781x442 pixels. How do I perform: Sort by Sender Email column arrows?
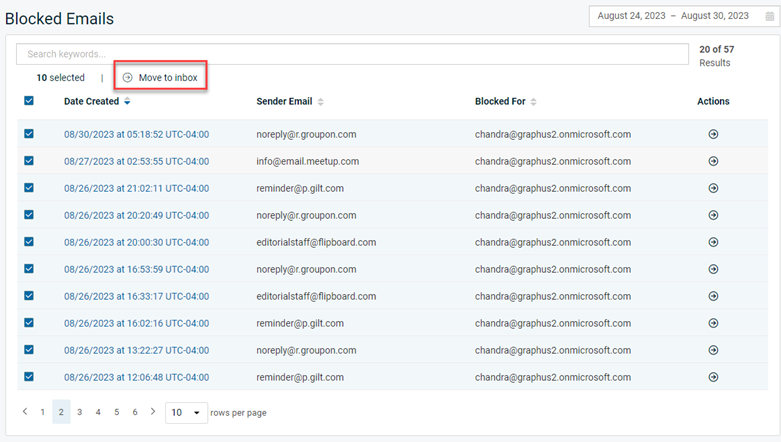tap(321, 102)
